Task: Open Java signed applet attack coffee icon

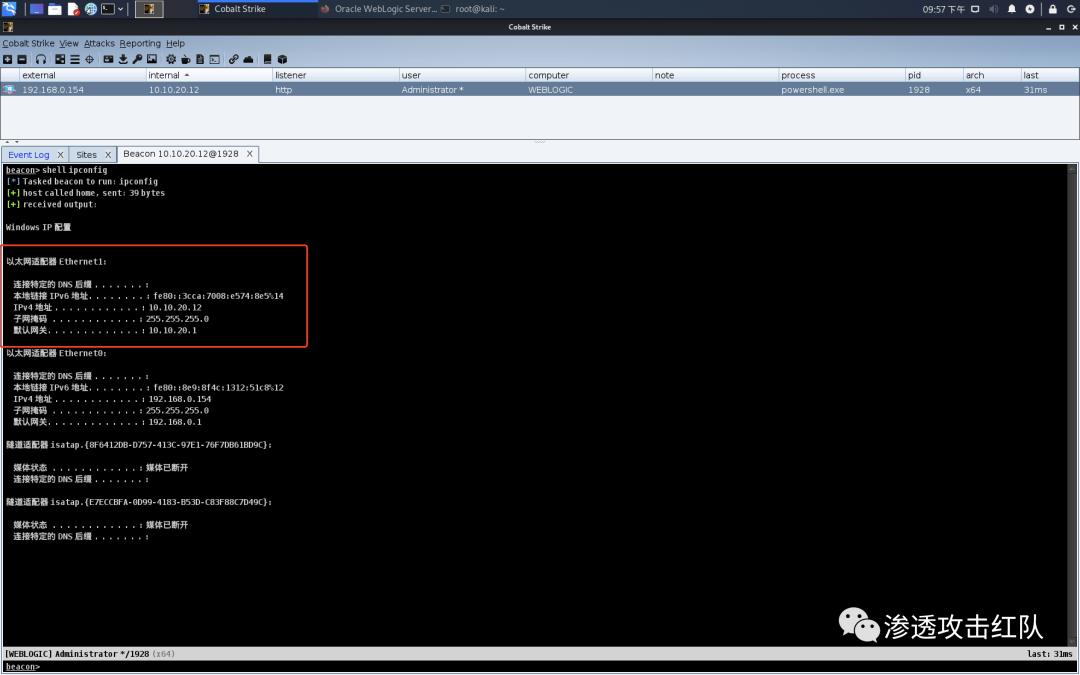Action: point(185,59)
